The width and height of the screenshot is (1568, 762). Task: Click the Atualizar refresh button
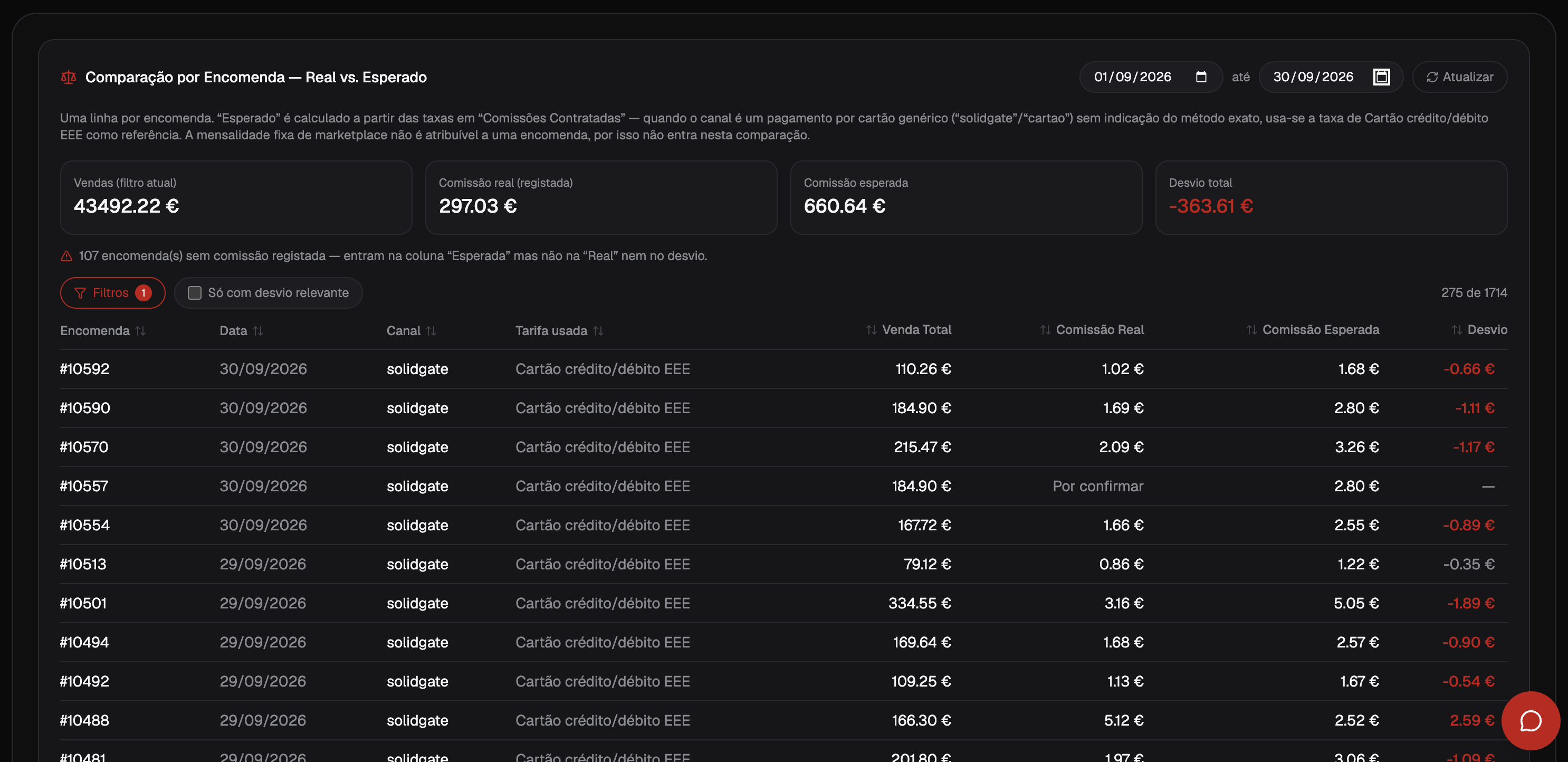1460,77
